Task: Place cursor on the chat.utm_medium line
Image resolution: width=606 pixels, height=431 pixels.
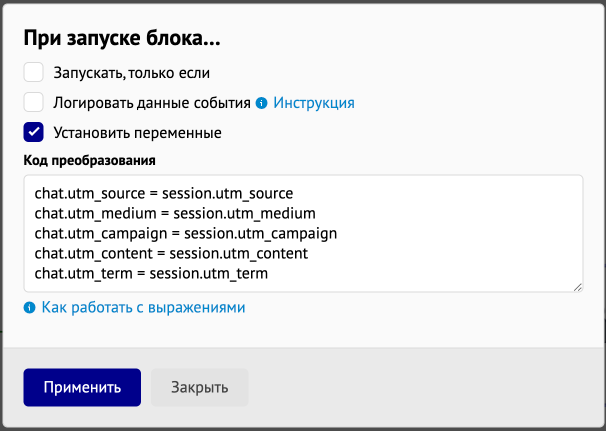Action: (175, 213)
